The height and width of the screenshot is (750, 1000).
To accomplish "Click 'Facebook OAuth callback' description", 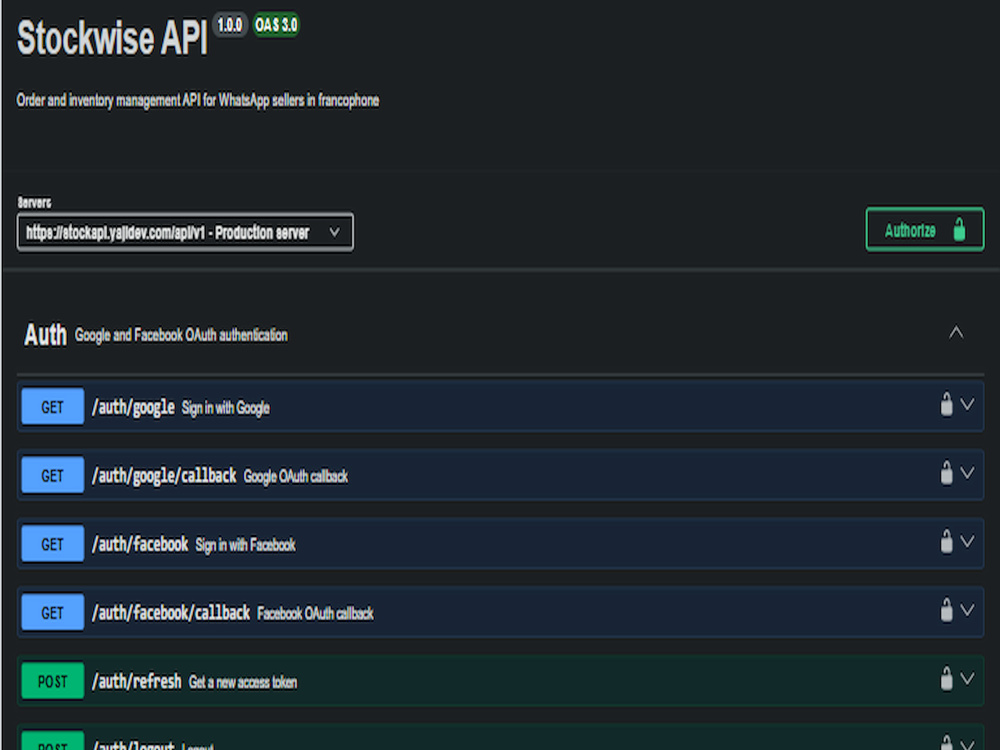I will tap(316, 614).
